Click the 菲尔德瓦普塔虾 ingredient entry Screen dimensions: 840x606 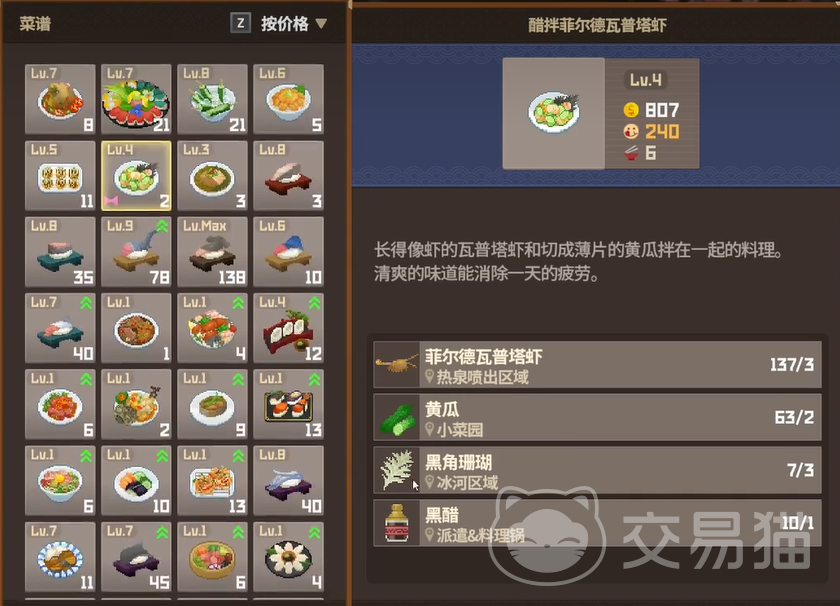(597, 365)
